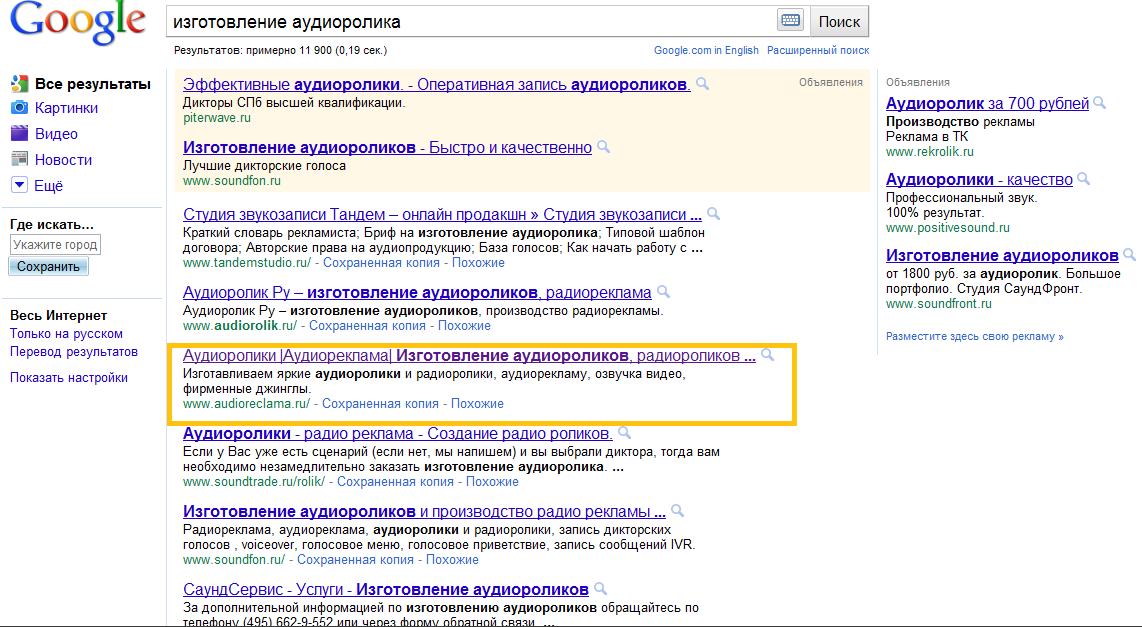1142x627 pixels.
Task: Click the film icon beside Видео
Action: 20,133
